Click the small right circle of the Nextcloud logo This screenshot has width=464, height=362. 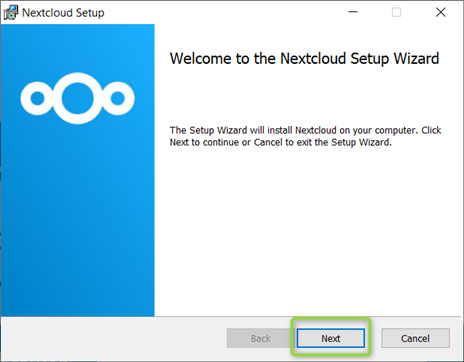coord(118,98)
